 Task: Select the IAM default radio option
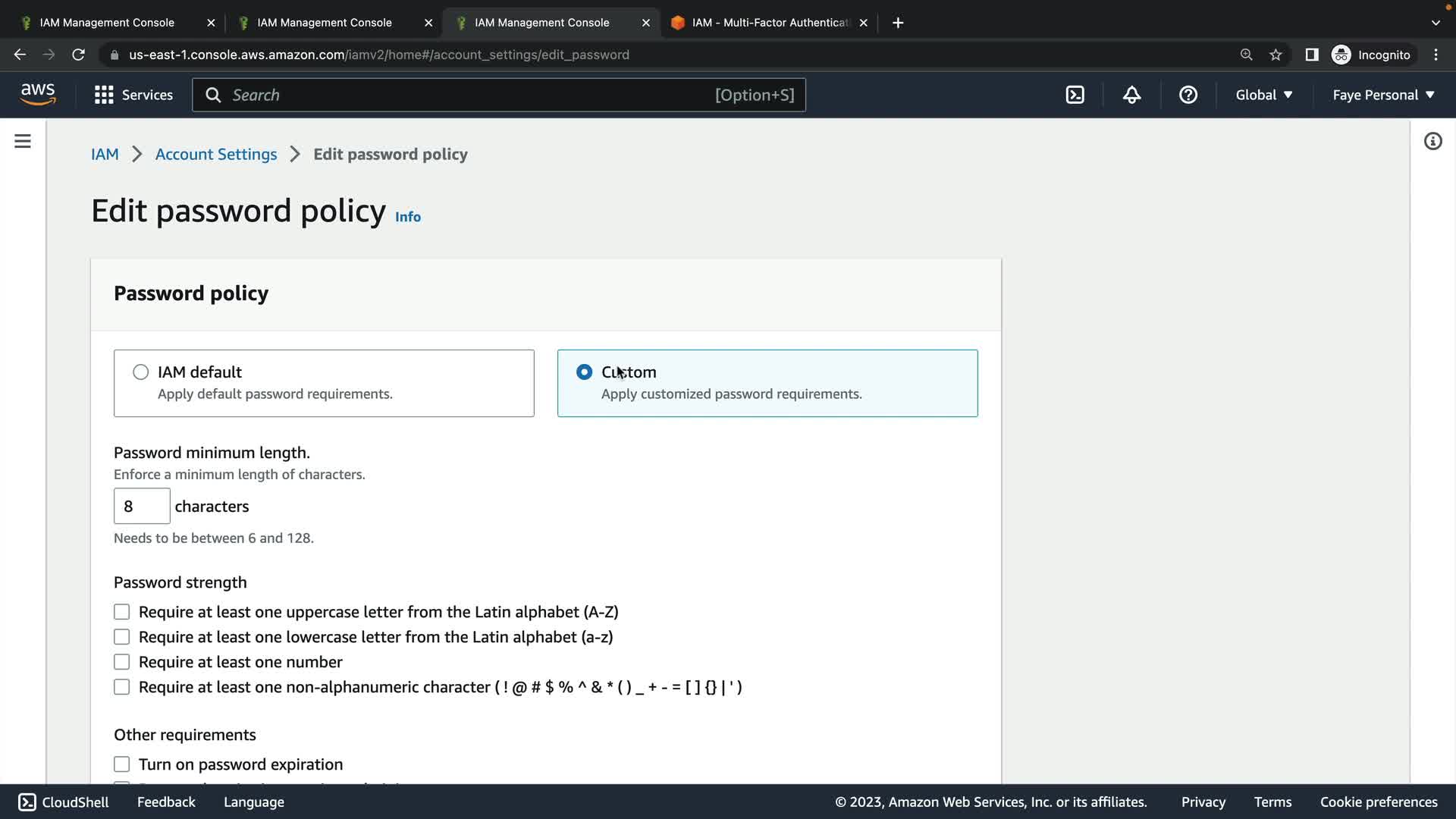tap(141, 372)
